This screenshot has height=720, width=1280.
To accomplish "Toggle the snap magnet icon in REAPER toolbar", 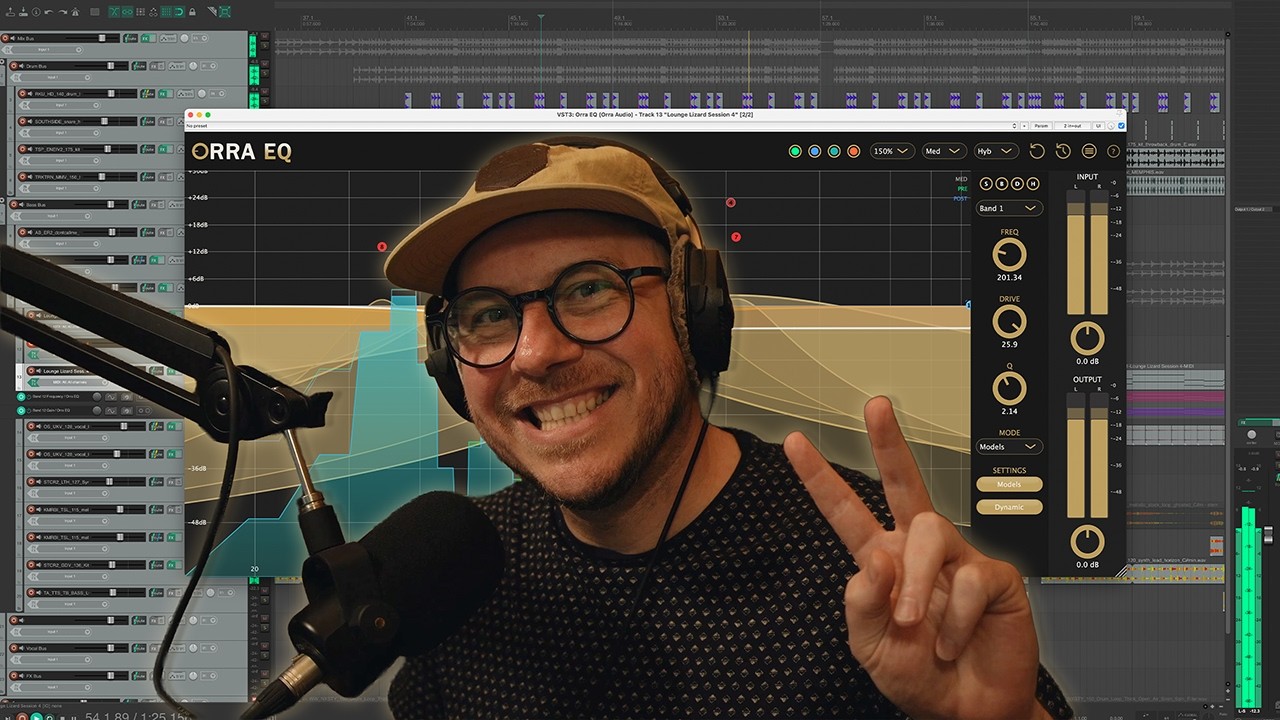I will [x=179, y=12].
